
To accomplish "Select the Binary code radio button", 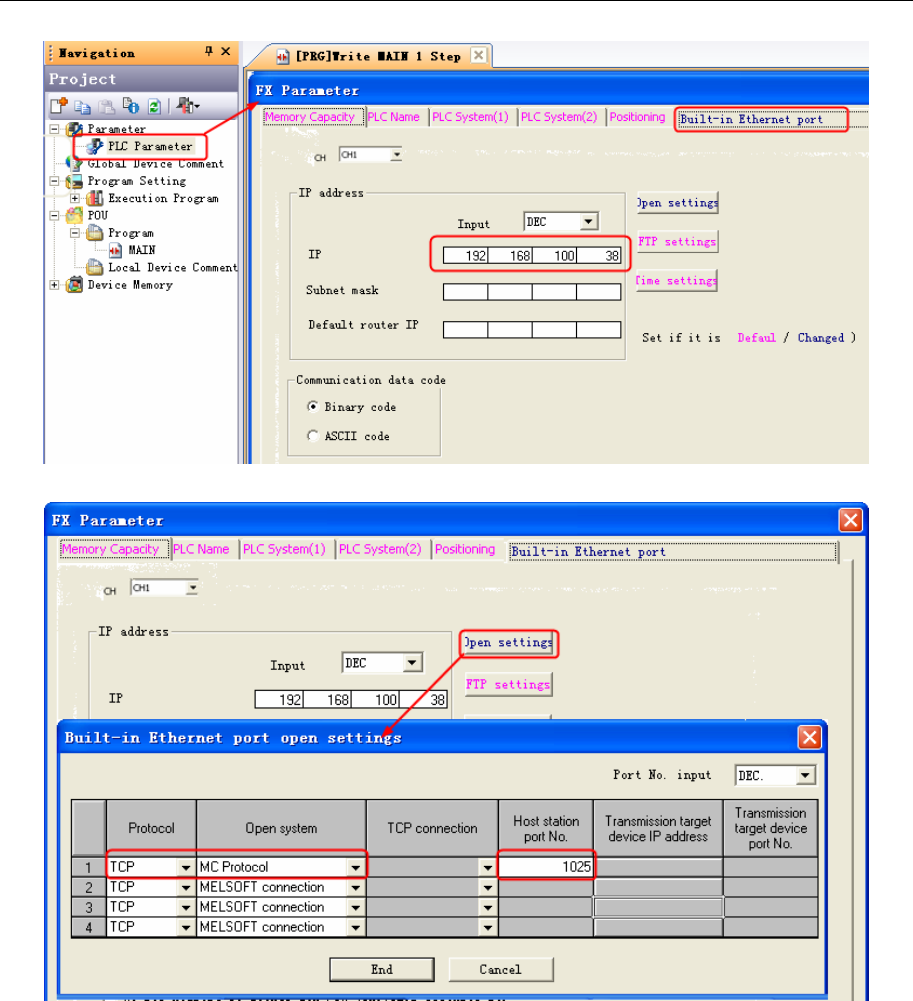I will tap(313, 407).
